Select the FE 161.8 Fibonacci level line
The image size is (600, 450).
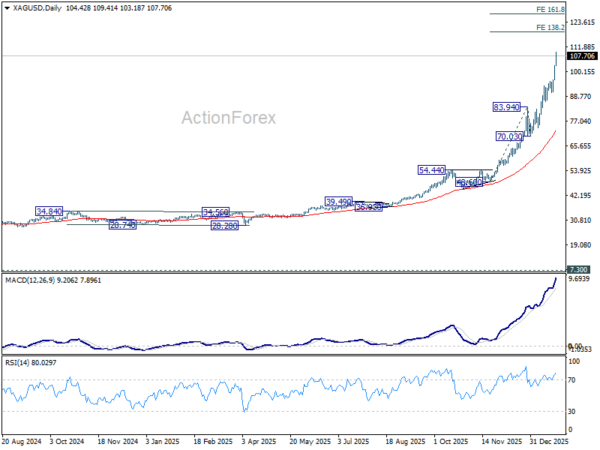click(527, 13)
